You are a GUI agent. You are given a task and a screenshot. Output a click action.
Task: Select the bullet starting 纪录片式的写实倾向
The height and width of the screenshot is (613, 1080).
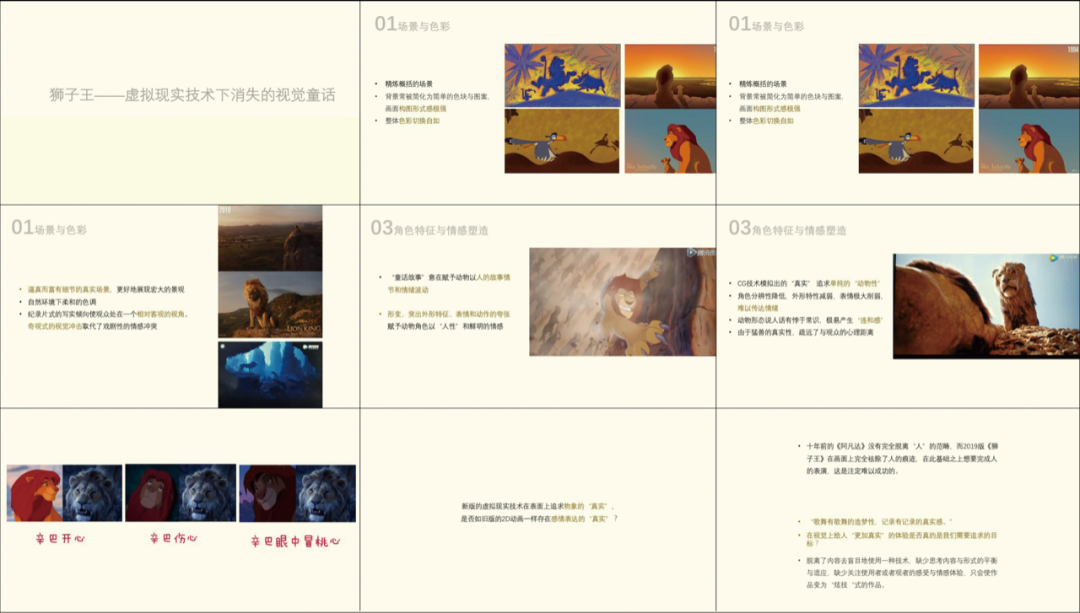tap(107, 320)
